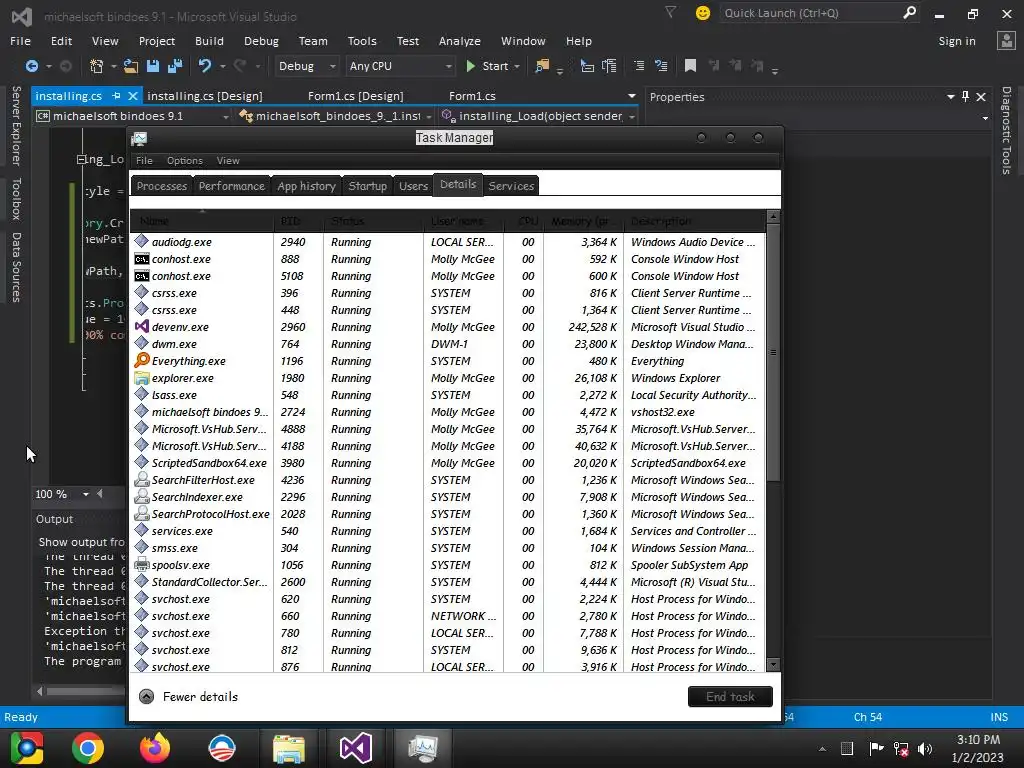The height and width of the screenshot is (768, 1024).
Task: Open Google Chrome from the taskbar
Action: (x=88, y=748)
